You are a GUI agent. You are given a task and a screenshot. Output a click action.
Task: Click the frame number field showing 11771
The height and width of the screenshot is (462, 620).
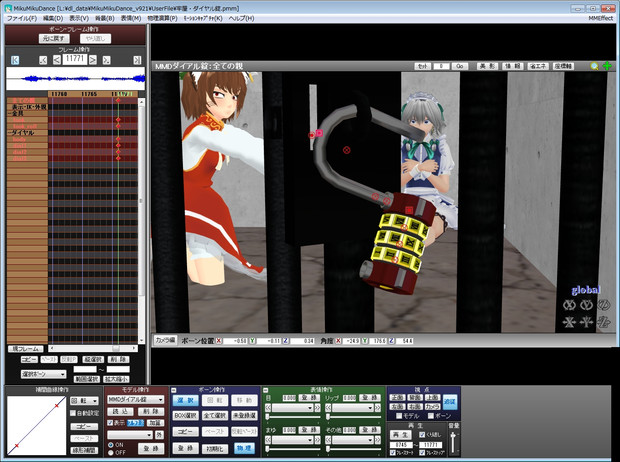pyautogui.click(x=75, y=59)
